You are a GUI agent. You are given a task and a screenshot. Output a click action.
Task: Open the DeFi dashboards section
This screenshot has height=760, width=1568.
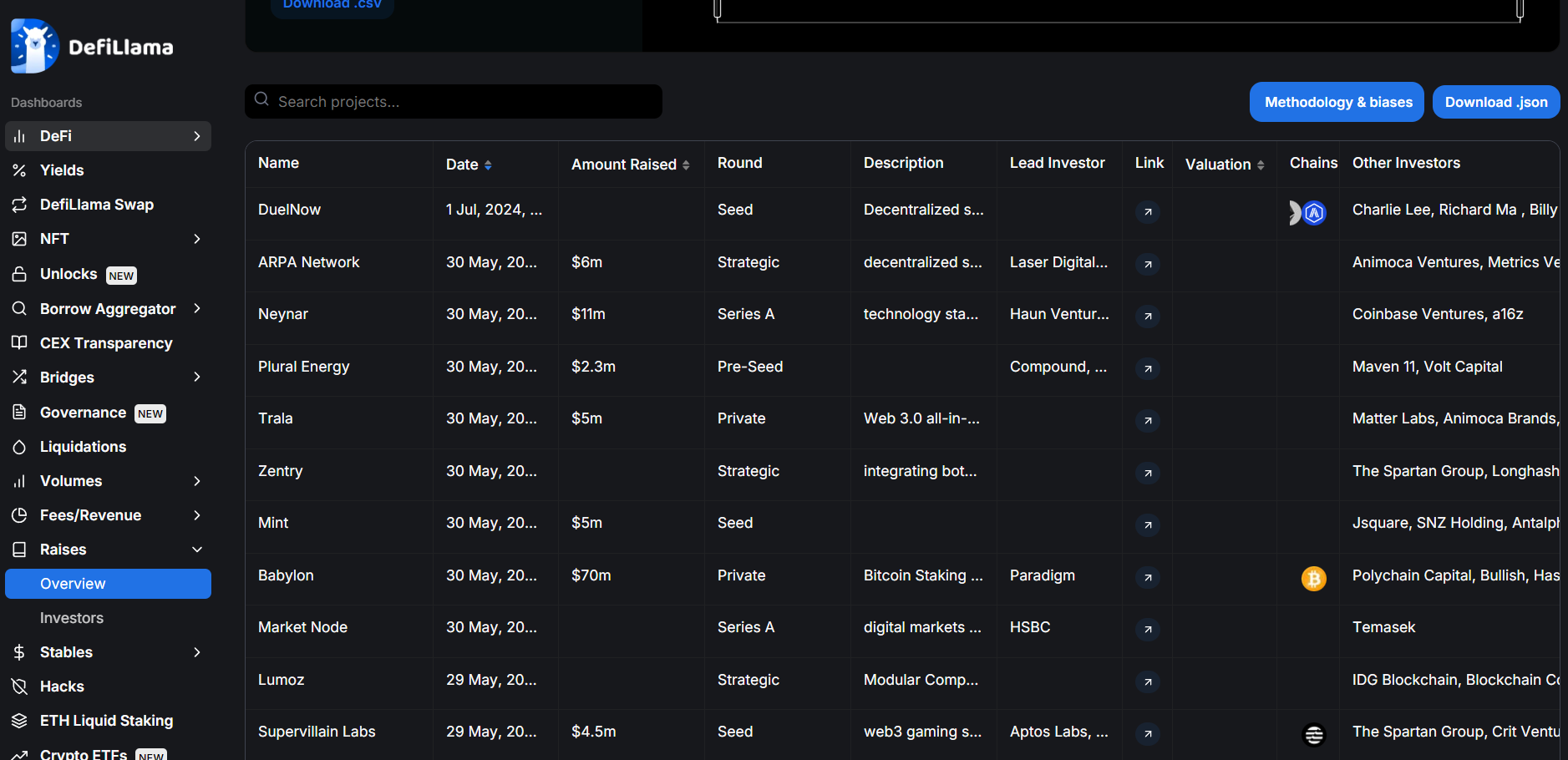108,136
